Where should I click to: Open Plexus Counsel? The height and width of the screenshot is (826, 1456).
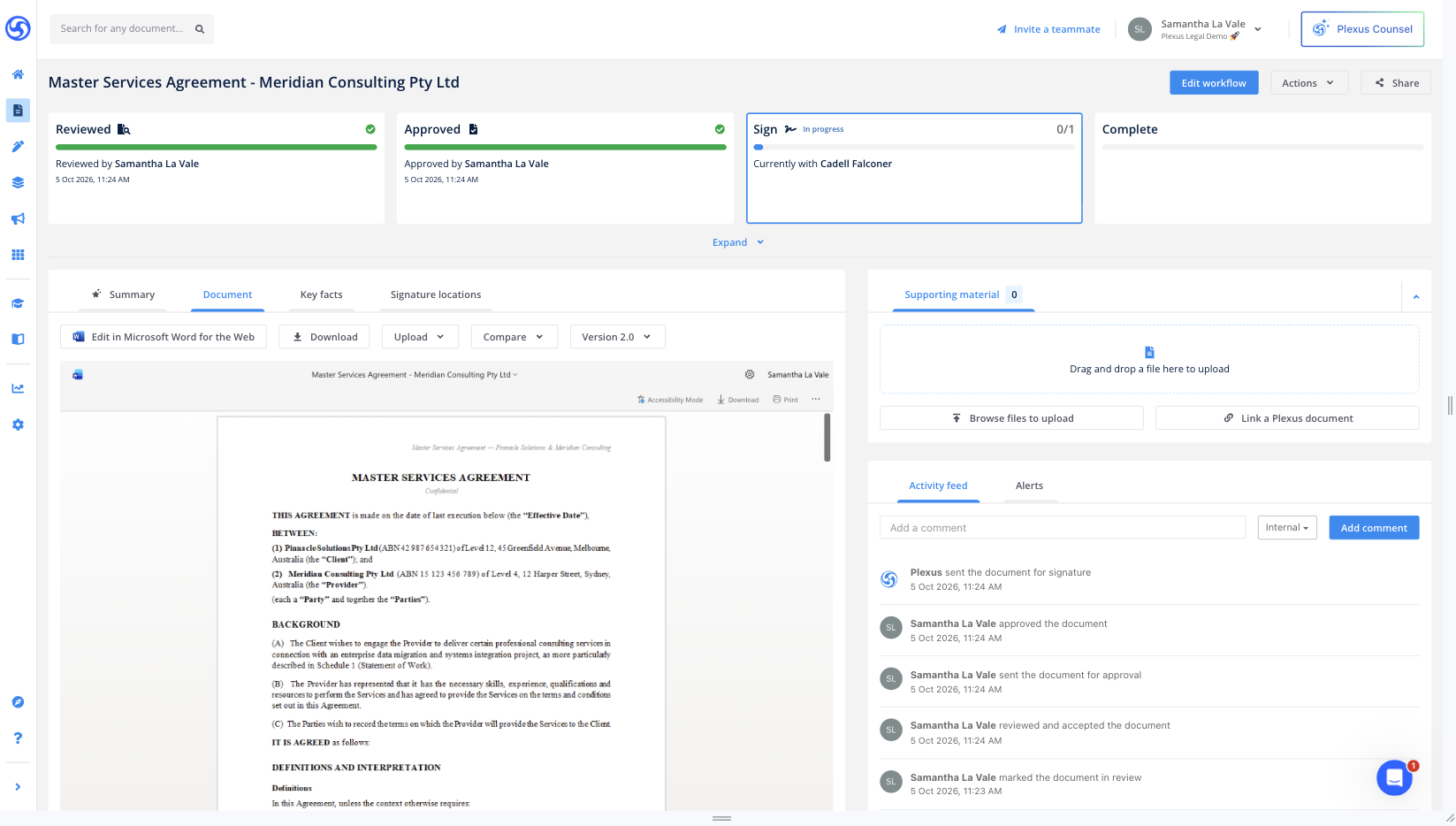(x=1362, y=29)
